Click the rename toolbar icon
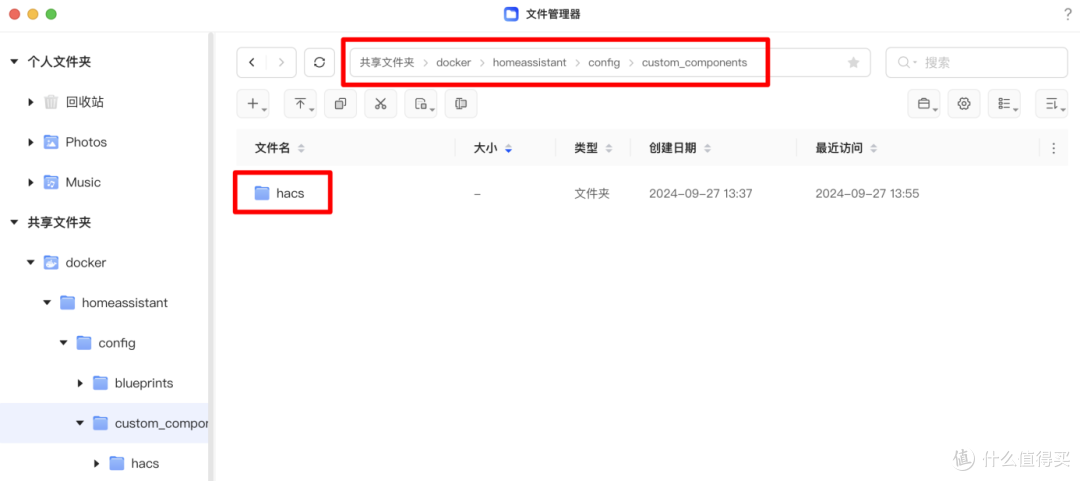 point(461,104)
